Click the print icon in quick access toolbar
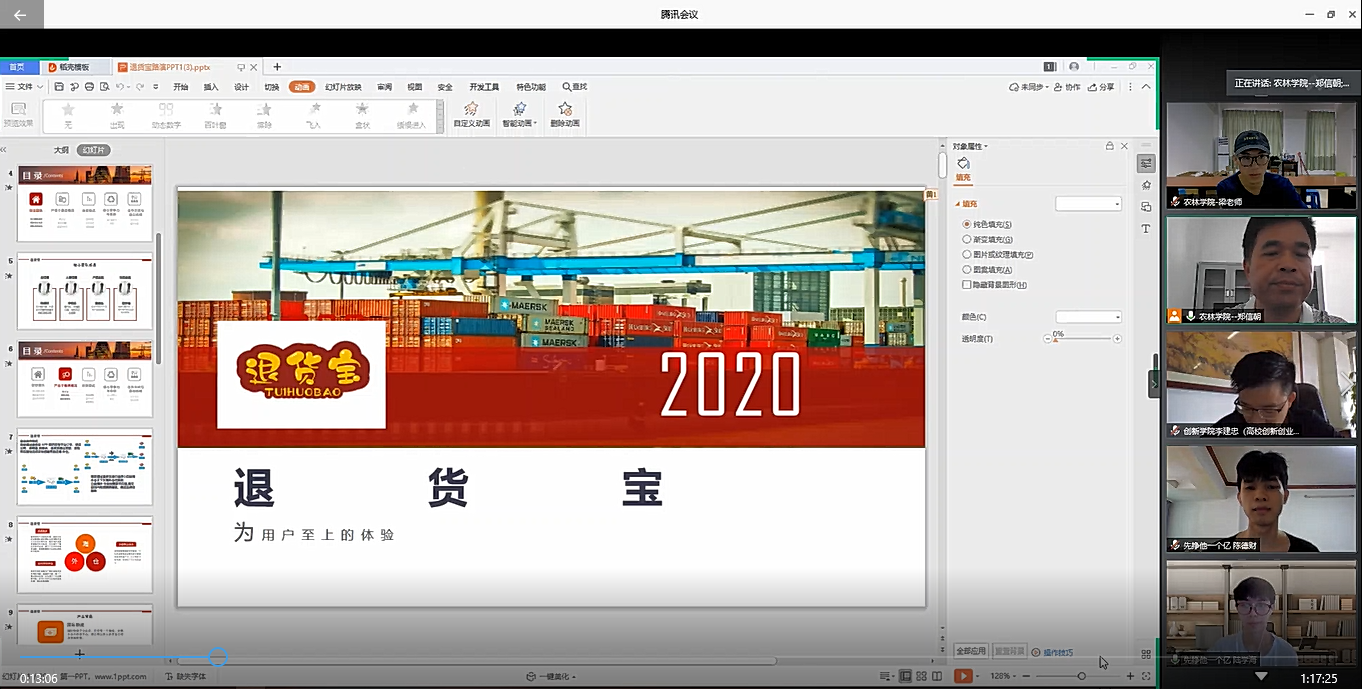 pyautogui.click(x=89, y=87)
